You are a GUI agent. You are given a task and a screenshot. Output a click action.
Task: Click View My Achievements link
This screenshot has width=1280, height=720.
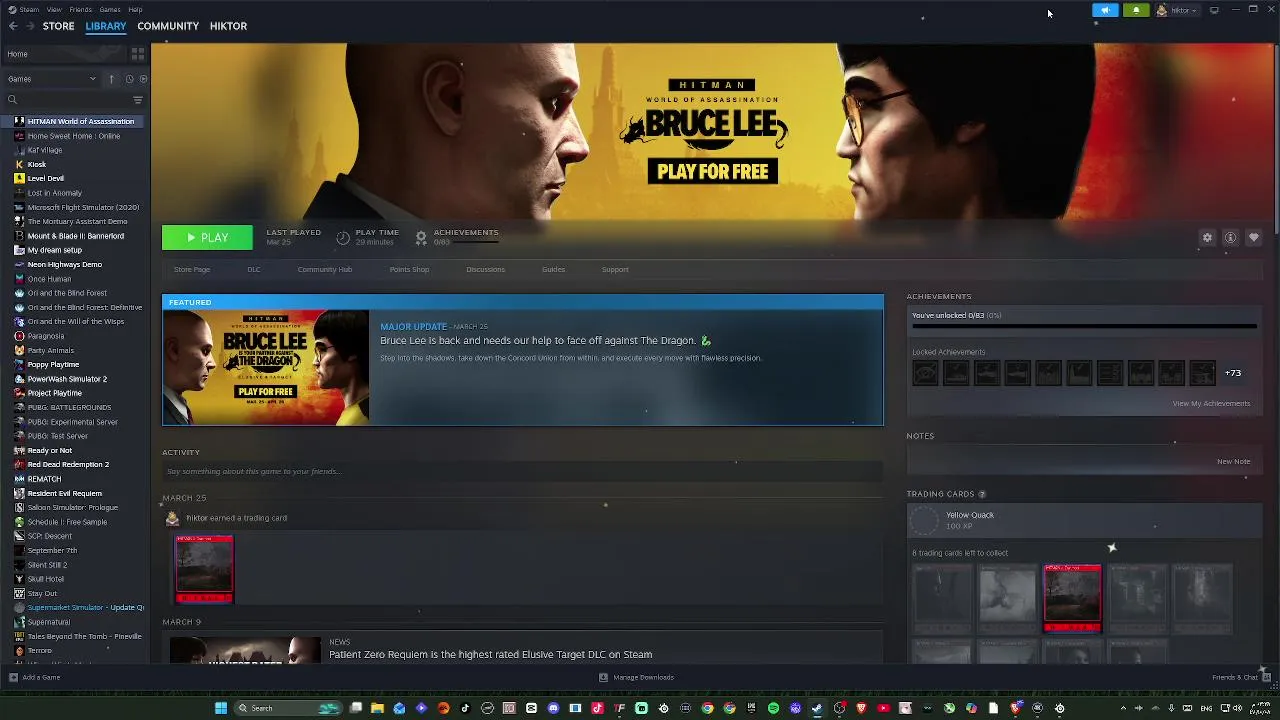pyautogui.click(x=1211, y=404)
